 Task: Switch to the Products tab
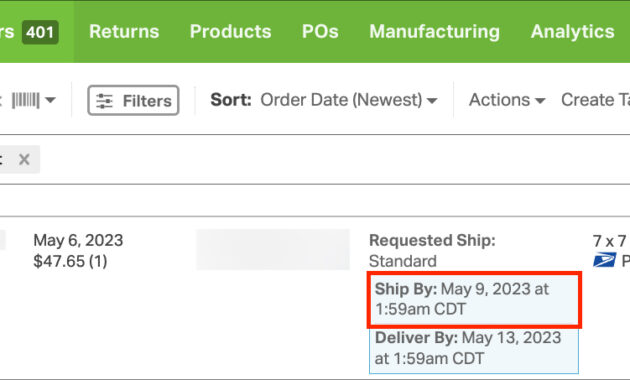(230, 31)
